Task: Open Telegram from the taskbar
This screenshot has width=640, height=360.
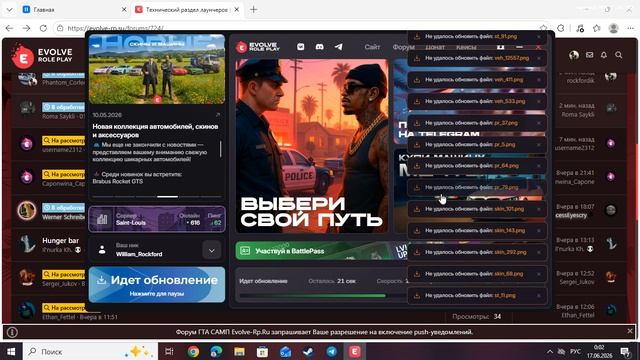Action: tap(331, 351)
